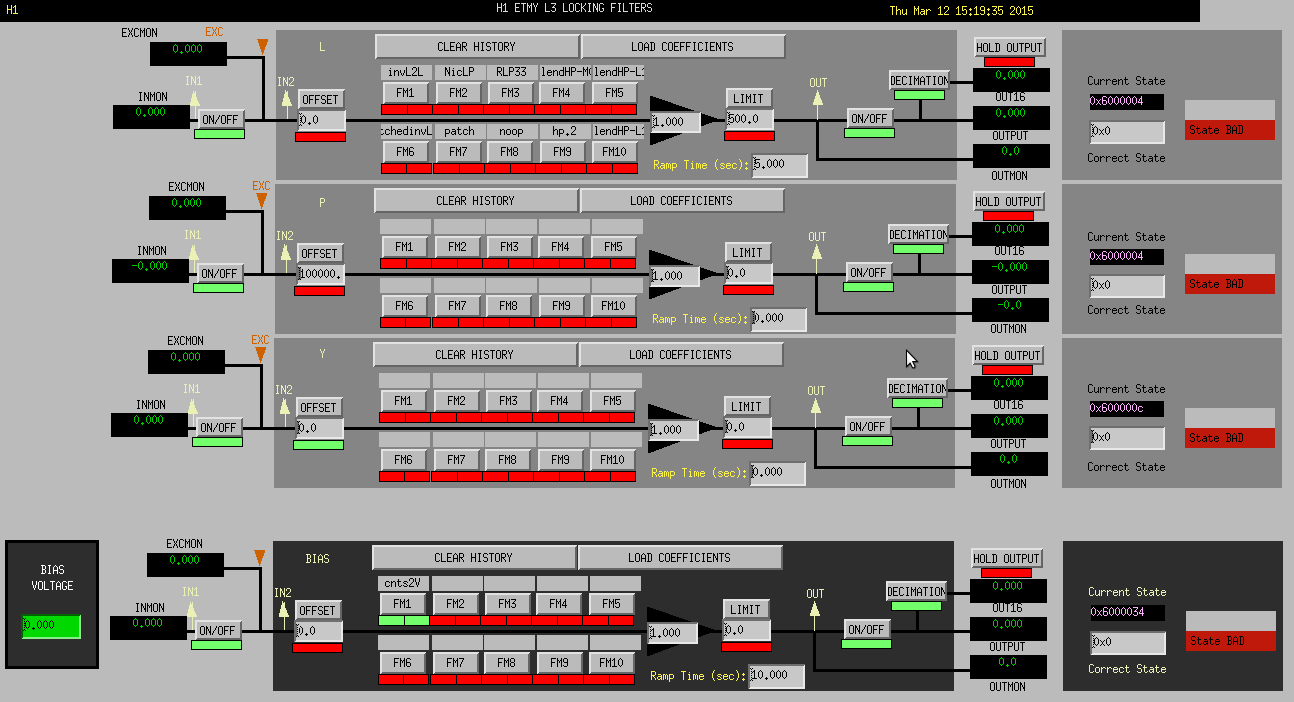1294x702 pixels.
Task: Toggle FM2 NicLP filter in L row
Action: [x=459, y=93]
